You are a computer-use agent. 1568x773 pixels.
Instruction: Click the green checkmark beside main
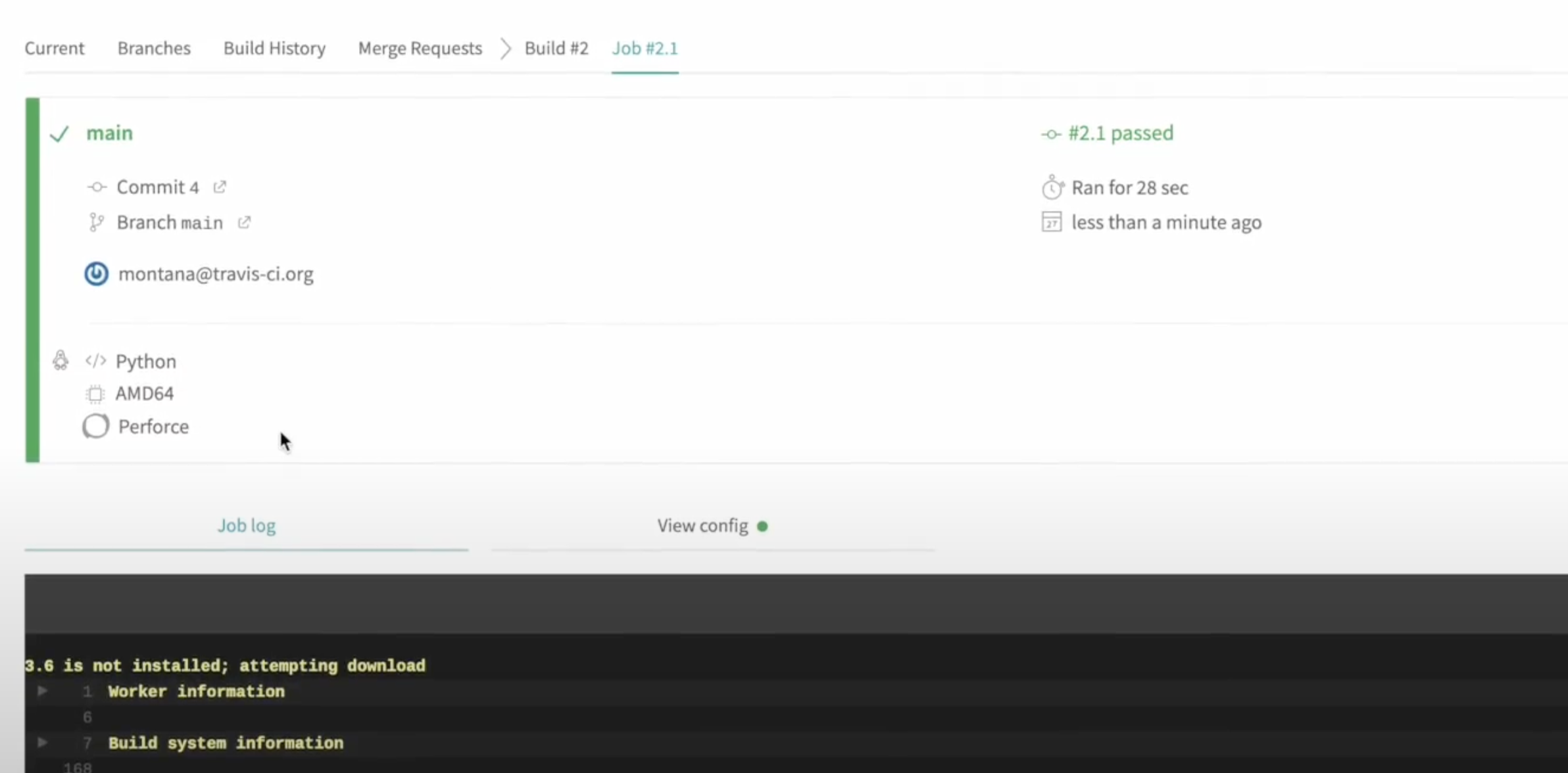coord(59,134)
